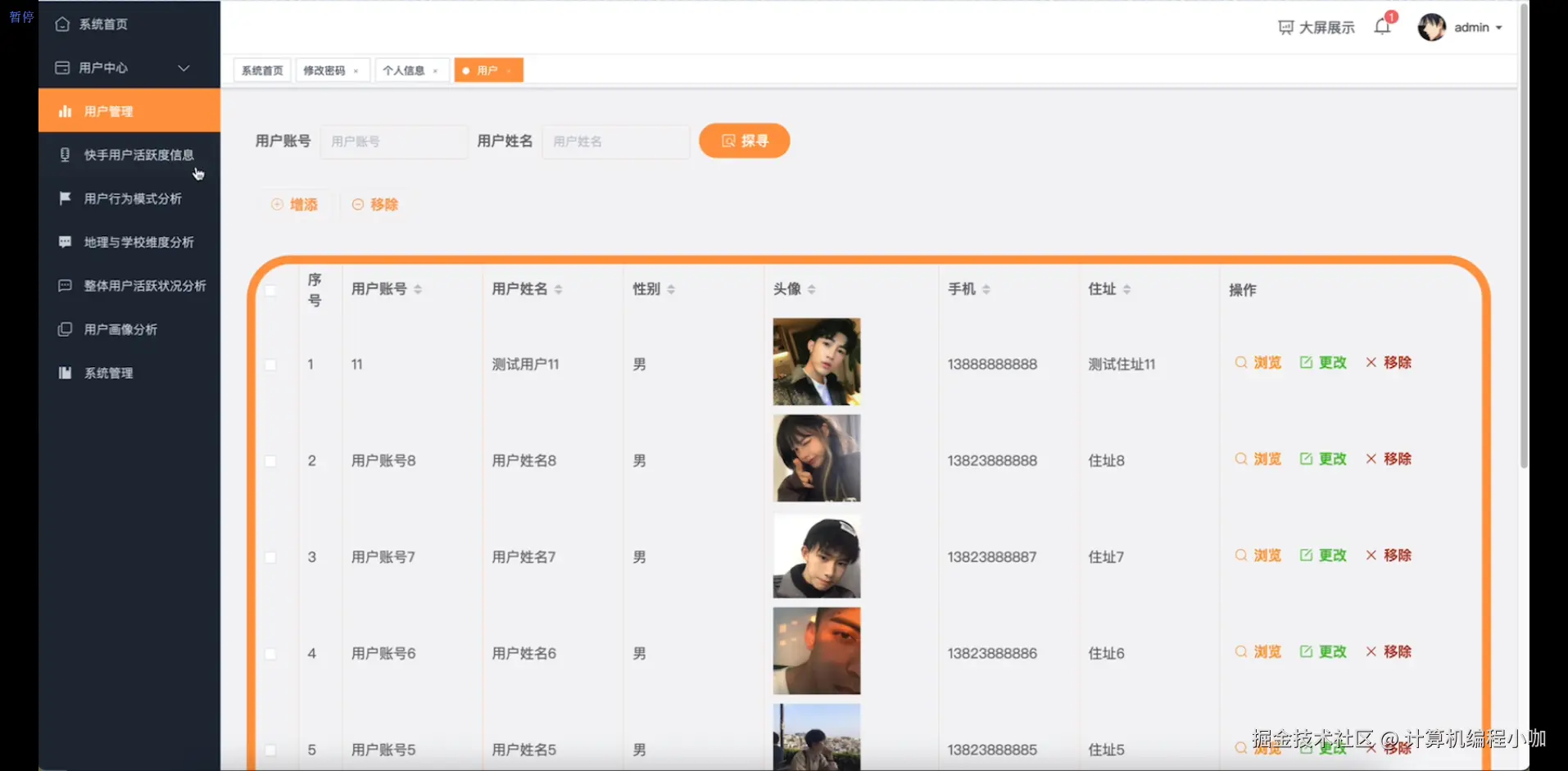Image resolution: width=1568 pixels, height=771 pixels.
Task: Click the 地理与学校维度分析 chat icon
Action: [x=65, y=242]
